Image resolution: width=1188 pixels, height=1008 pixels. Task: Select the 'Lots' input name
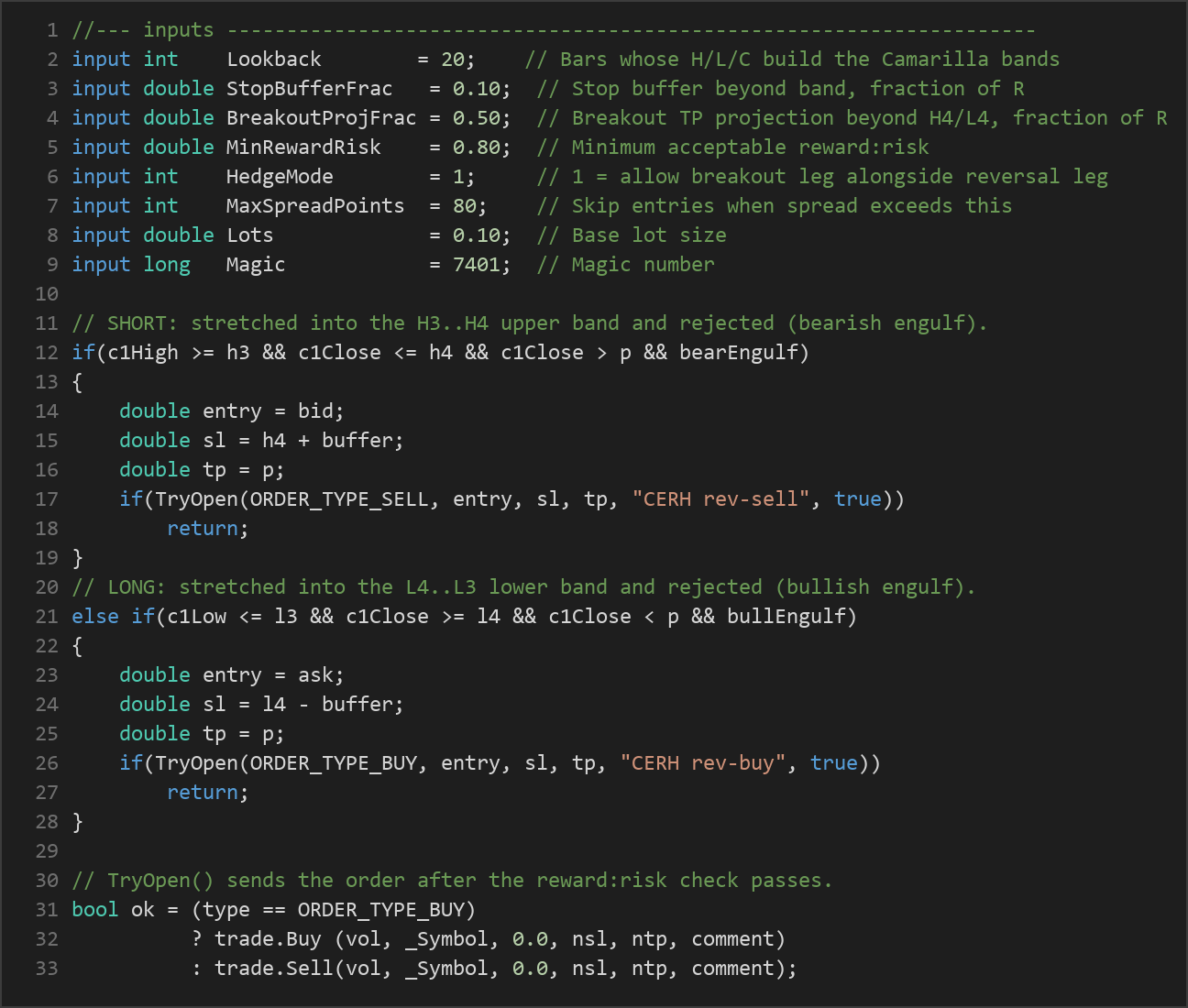coord(250,236)
